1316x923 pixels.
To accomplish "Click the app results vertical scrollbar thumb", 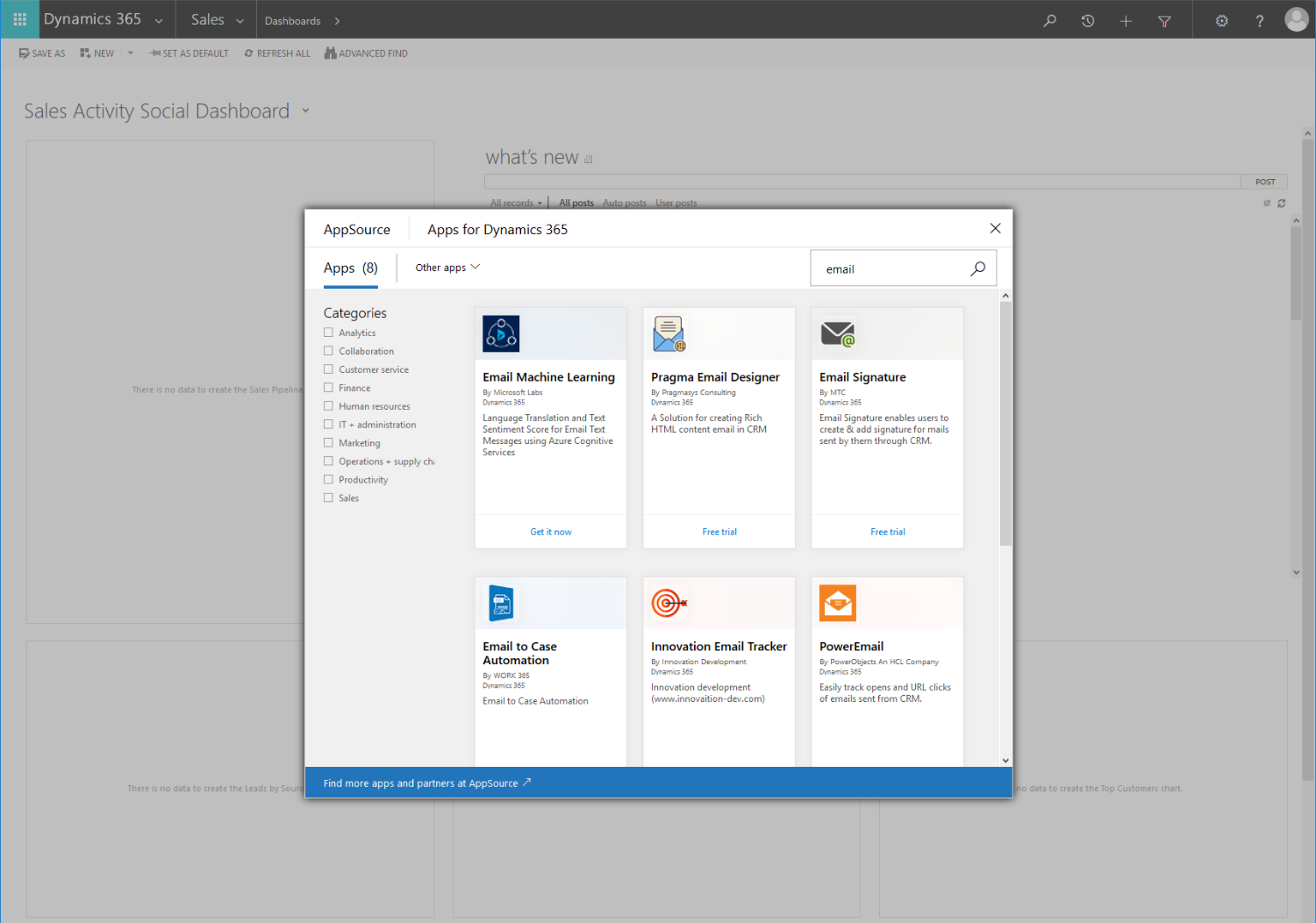I will coord(1005,424).
